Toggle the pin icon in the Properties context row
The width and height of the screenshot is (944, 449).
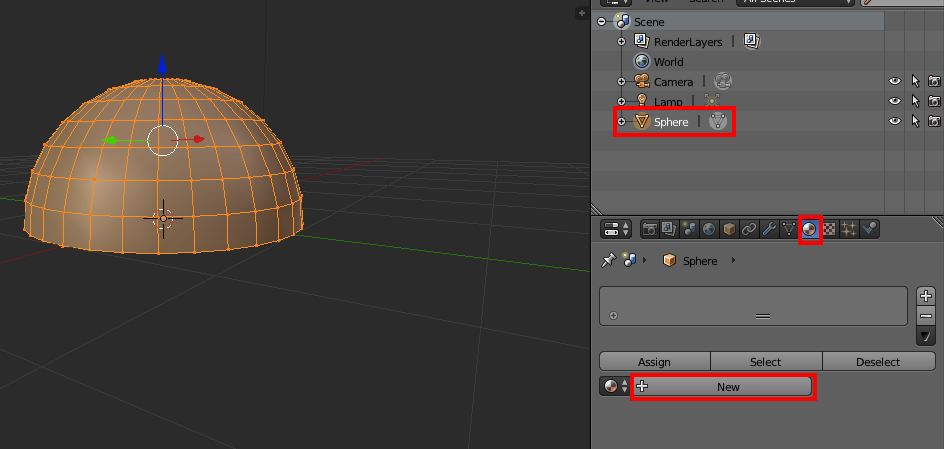pyautogui.click(x=609, y=261)
